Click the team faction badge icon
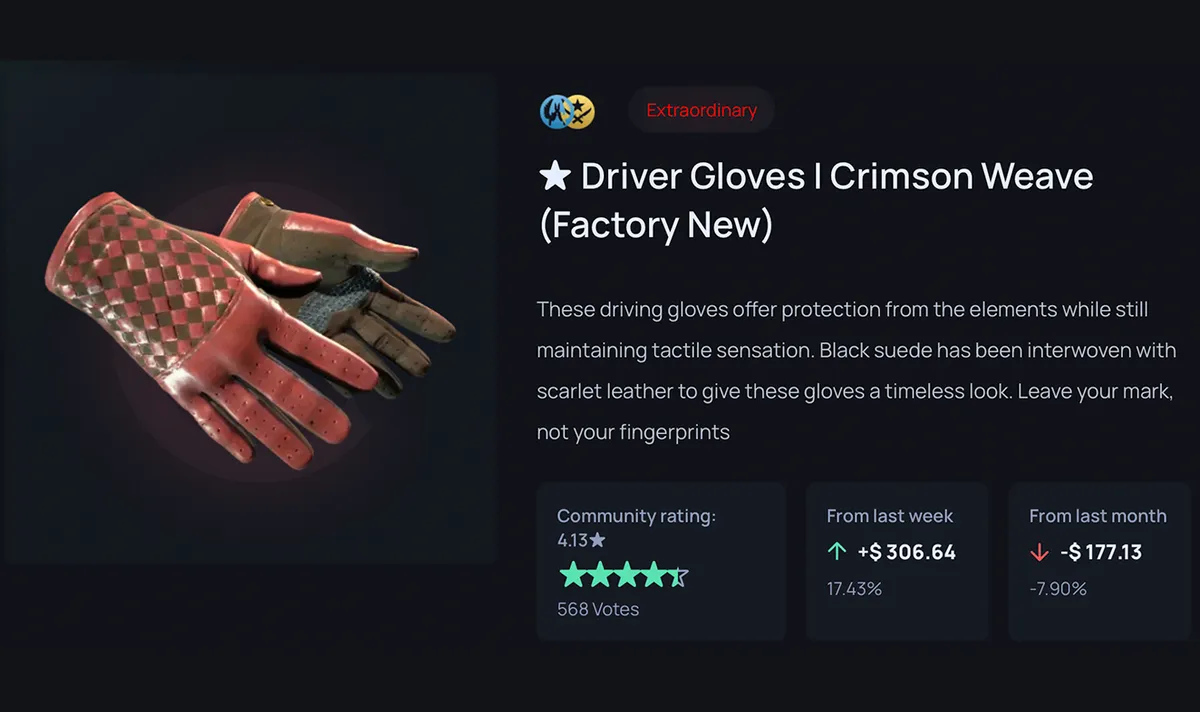 (x=567, y=111)
